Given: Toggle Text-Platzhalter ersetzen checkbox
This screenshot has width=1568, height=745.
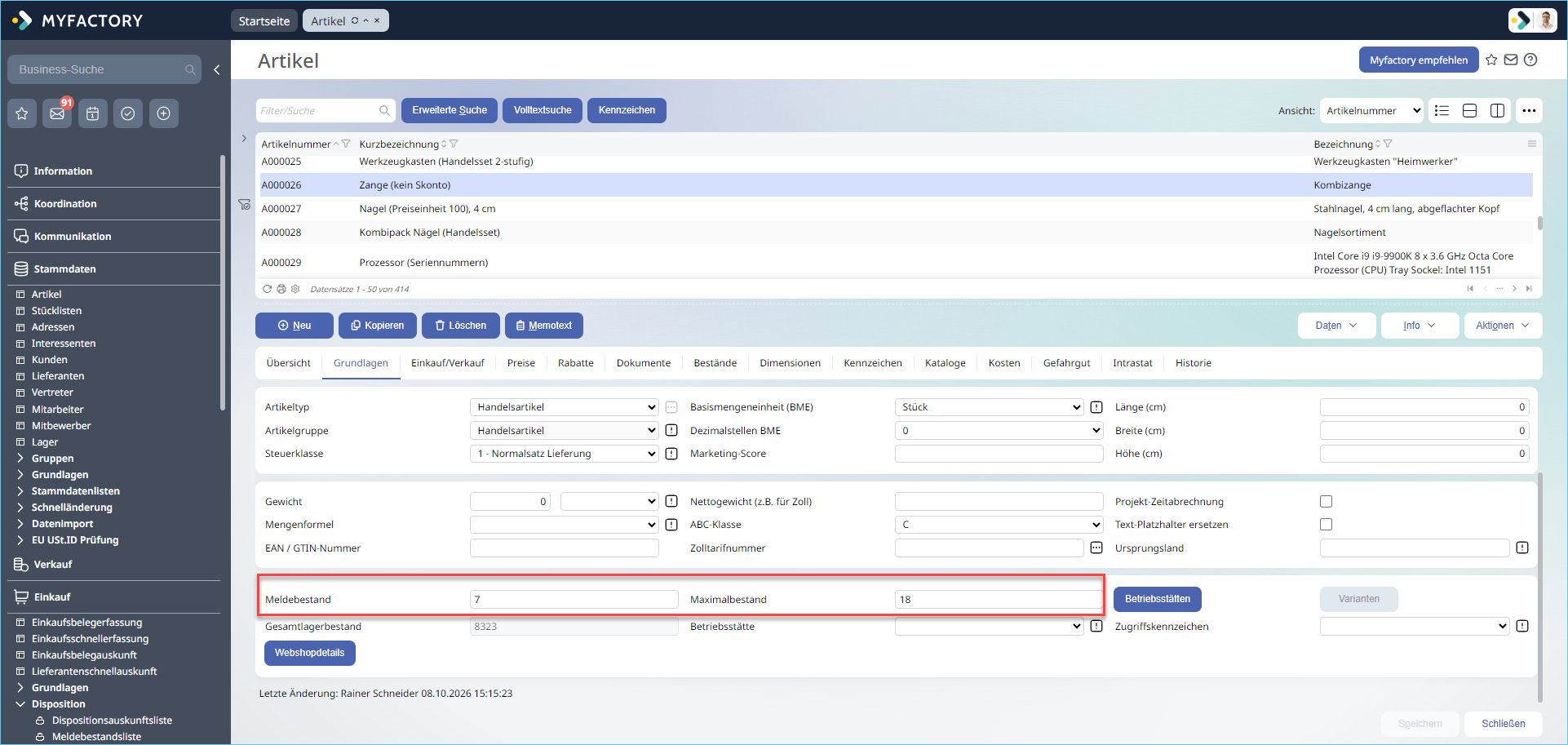Looking at the screenshot, I should 1326,525.
